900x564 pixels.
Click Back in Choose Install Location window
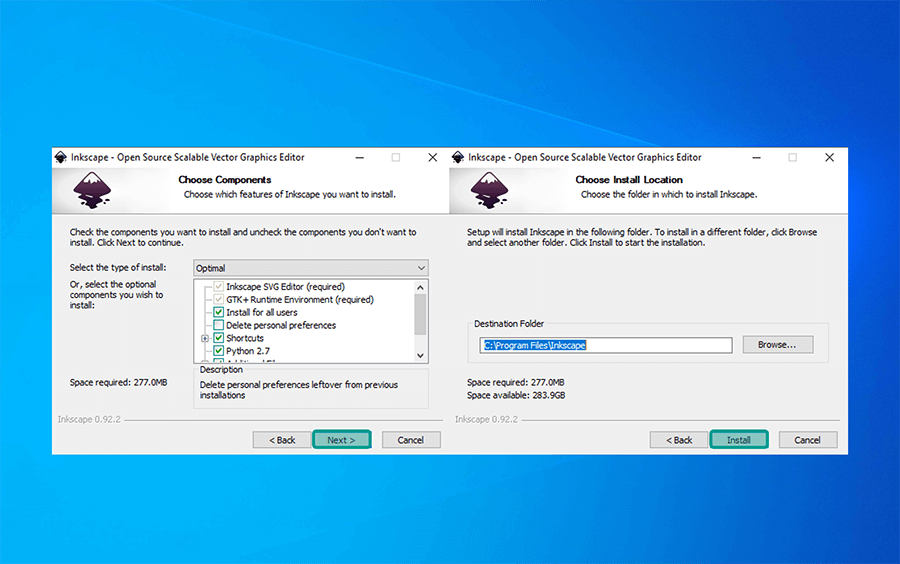click(x=679, y=440)
